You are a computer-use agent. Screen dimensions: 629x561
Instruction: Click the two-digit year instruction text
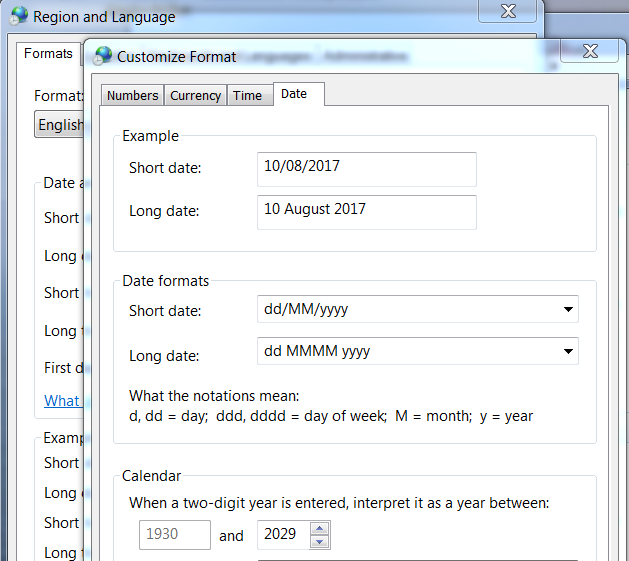(x=339, y=503)
